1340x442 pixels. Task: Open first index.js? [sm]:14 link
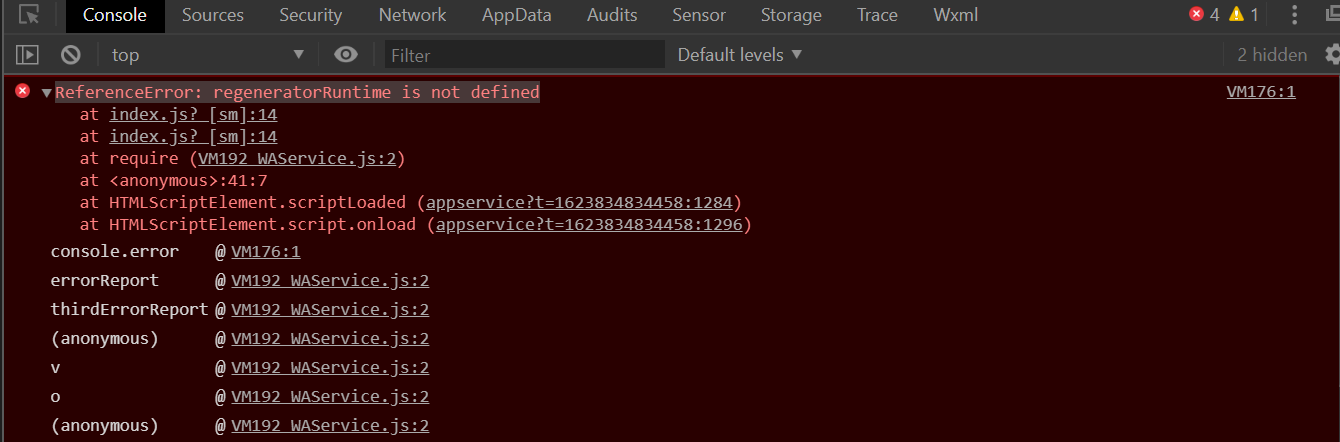(193, 114)
